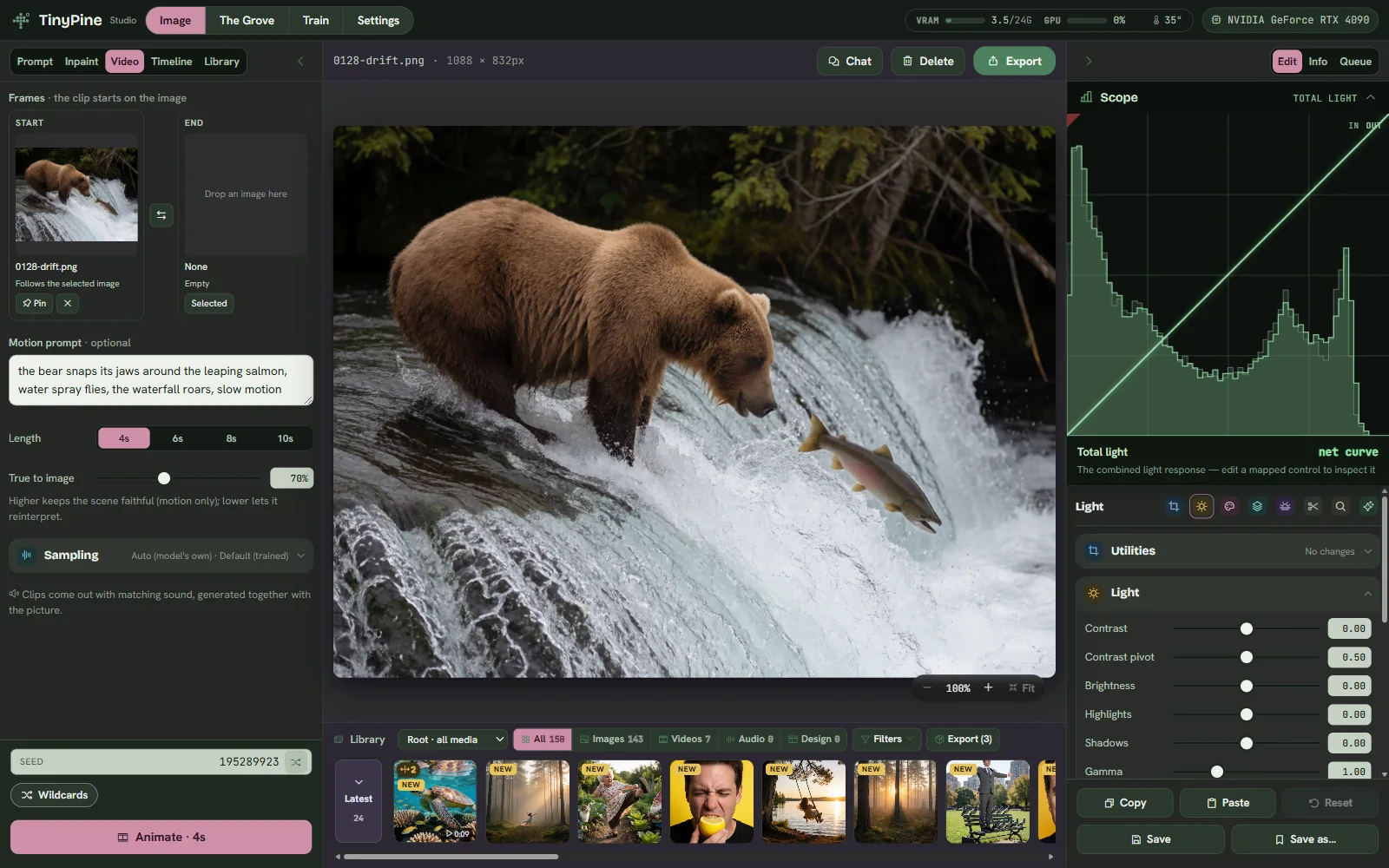Adjust the Brightness slider handle
1389x868 pixels.
[x=1247, y=686]
